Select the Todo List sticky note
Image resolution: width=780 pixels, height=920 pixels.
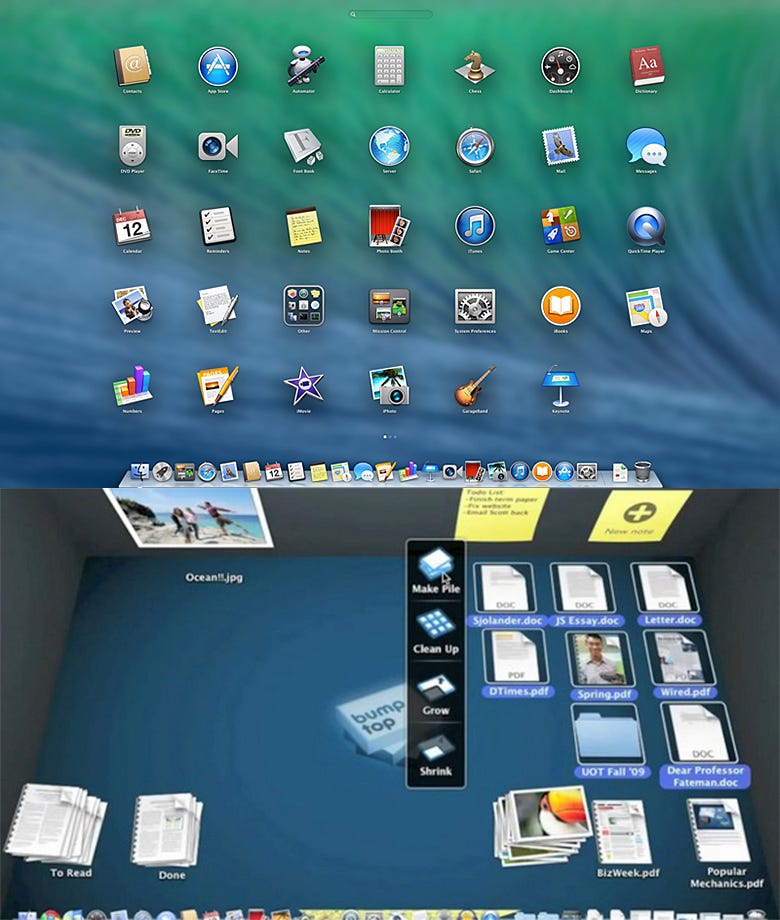pyautogui.click(x=500, y=513)
